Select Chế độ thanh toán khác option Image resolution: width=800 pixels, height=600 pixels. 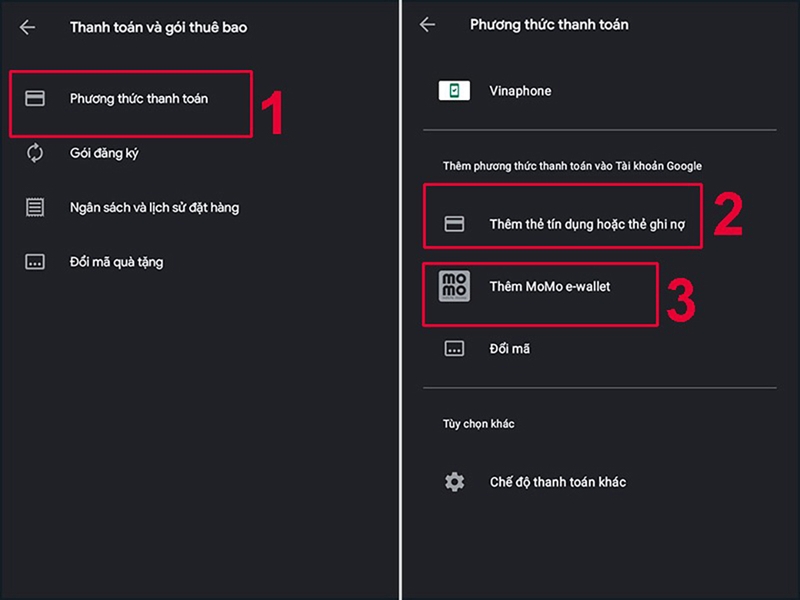tap(560, 481)
